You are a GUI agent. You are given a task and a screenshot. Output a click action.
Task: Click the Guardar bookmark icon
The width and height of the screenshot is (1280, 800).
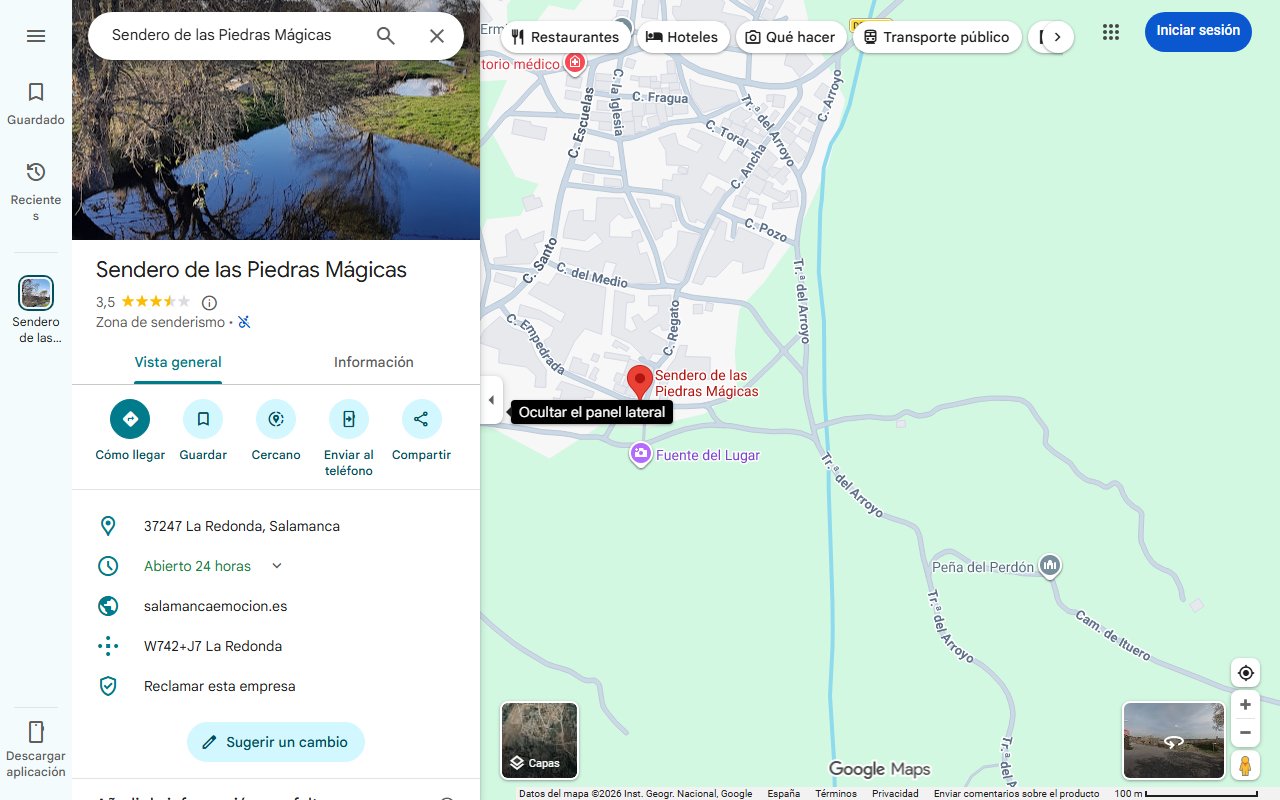(203, 418)
